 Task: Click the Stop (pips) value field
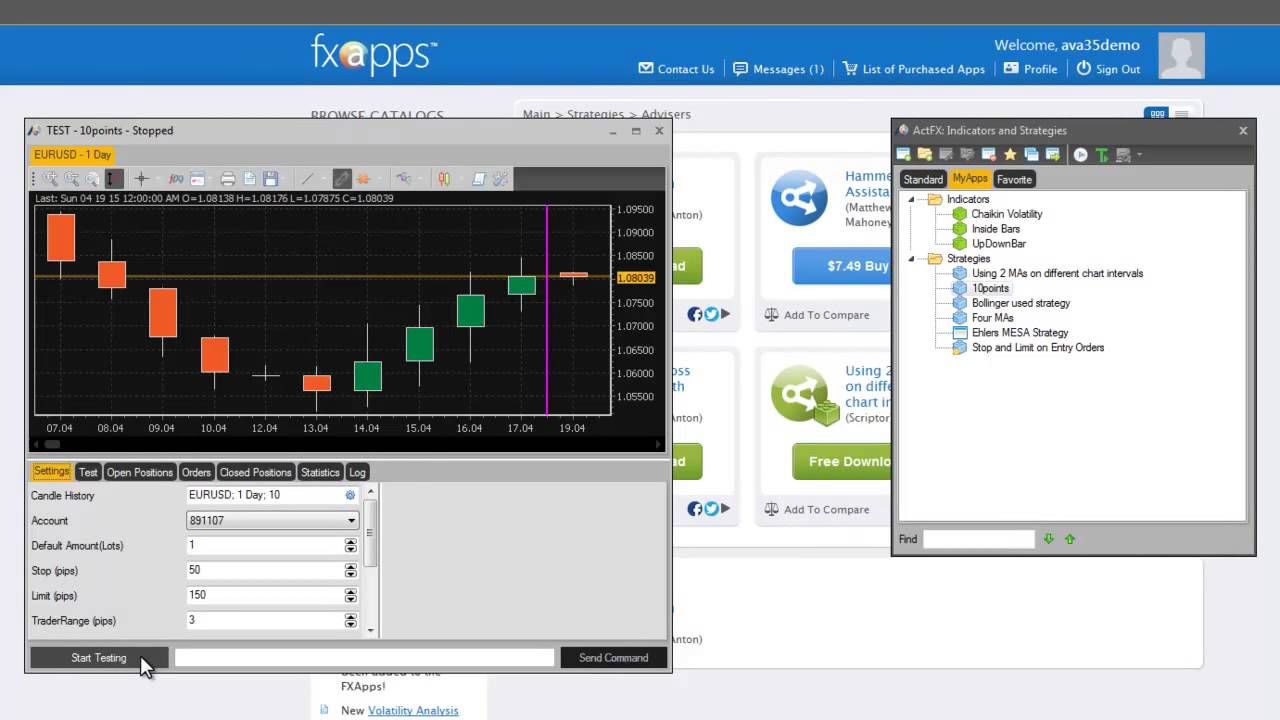point(265,570)
